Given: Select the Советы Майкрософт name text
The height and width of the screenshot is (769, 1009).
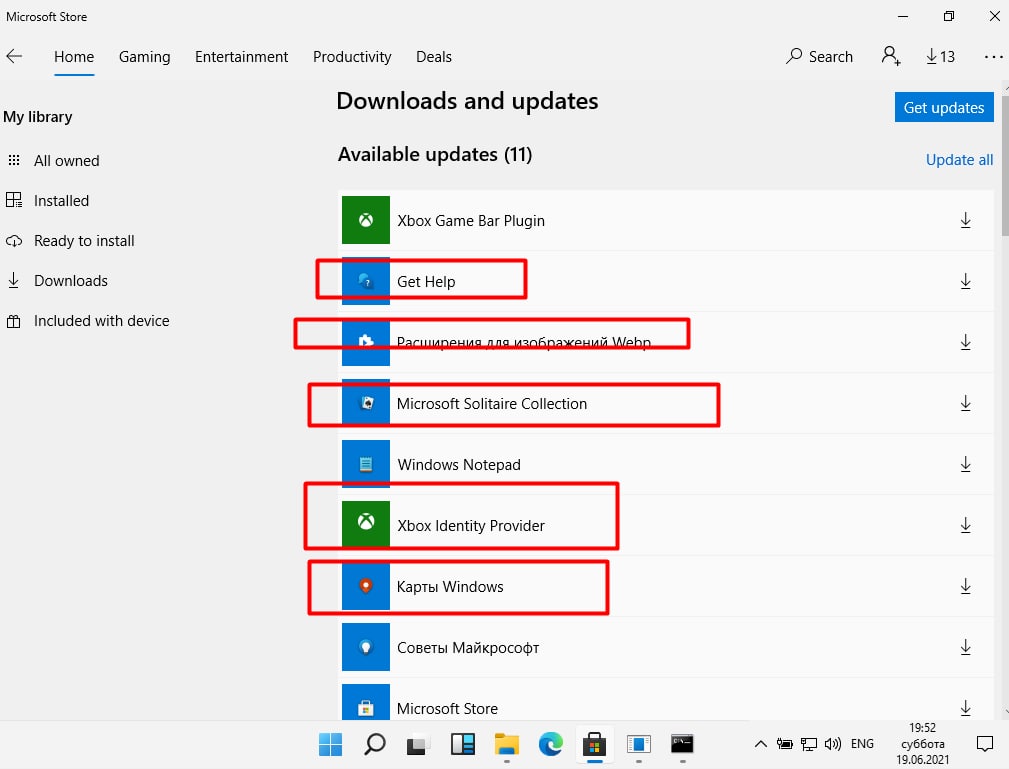Looking at the screenshot, I should coord(468,648).
